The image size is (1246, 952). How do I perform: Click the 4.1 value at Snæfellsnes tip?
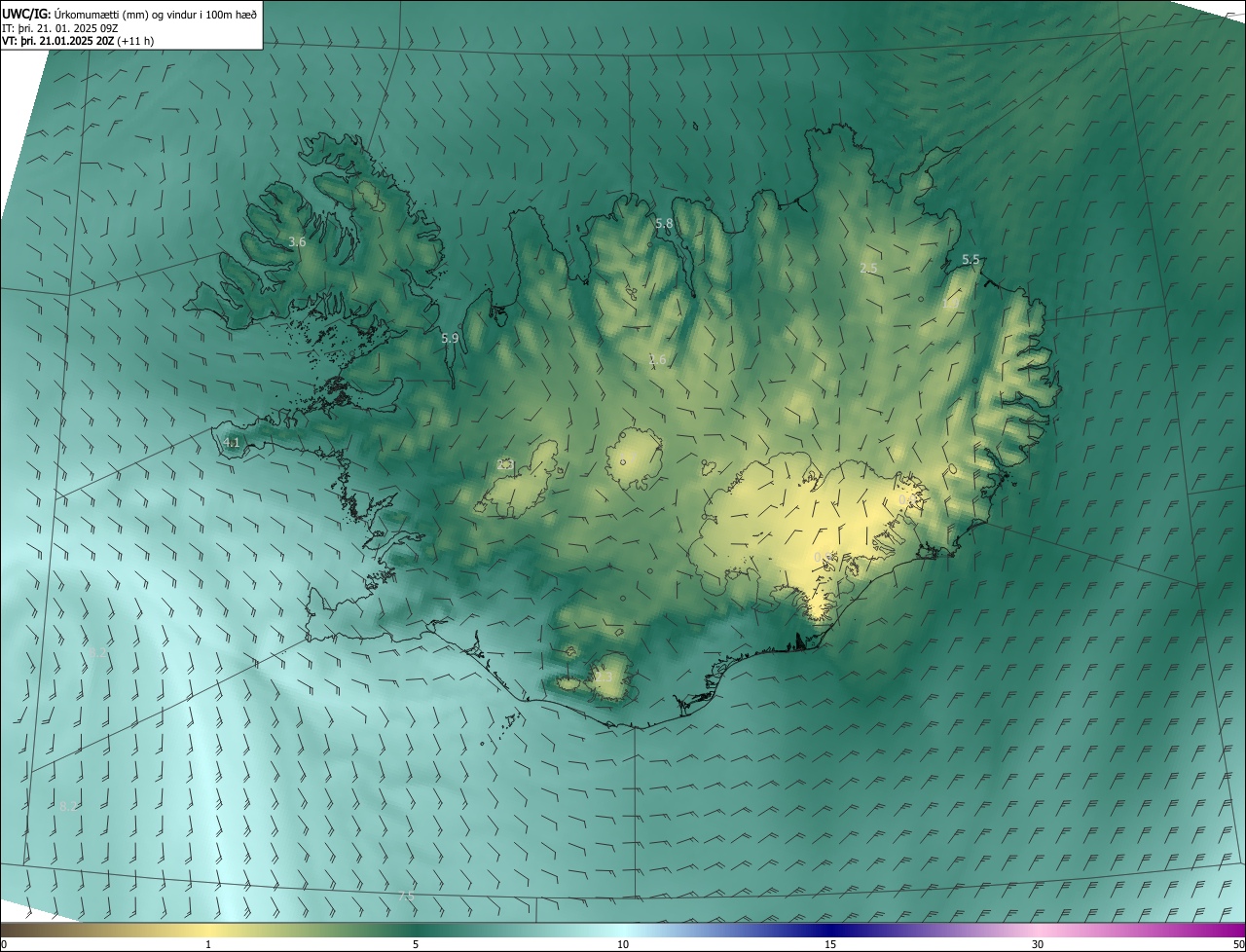click(x=231, y=443)
